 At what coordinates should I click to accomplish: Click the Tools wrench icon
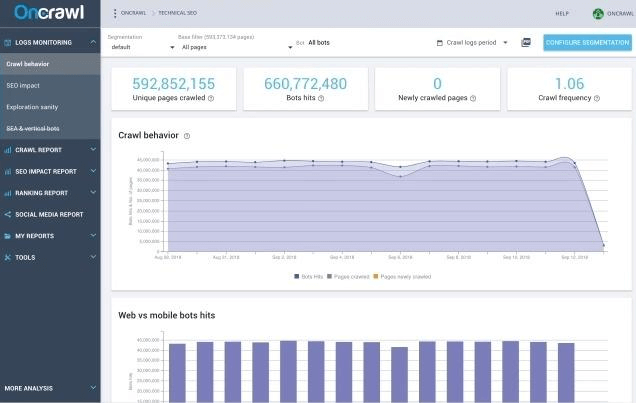tap(7, 257)
